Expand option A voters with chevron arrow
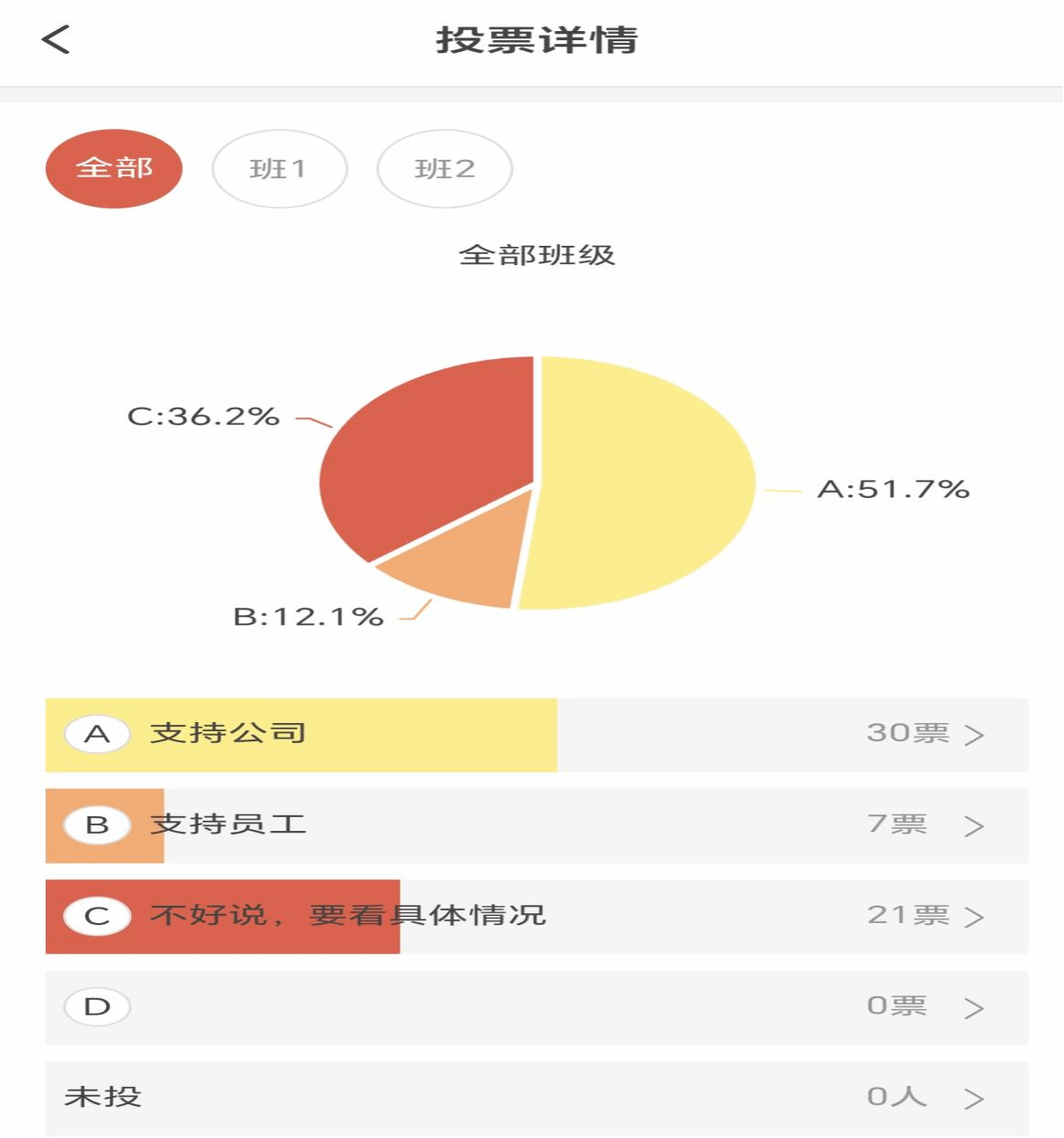1064x1138 pixels. 974,735
